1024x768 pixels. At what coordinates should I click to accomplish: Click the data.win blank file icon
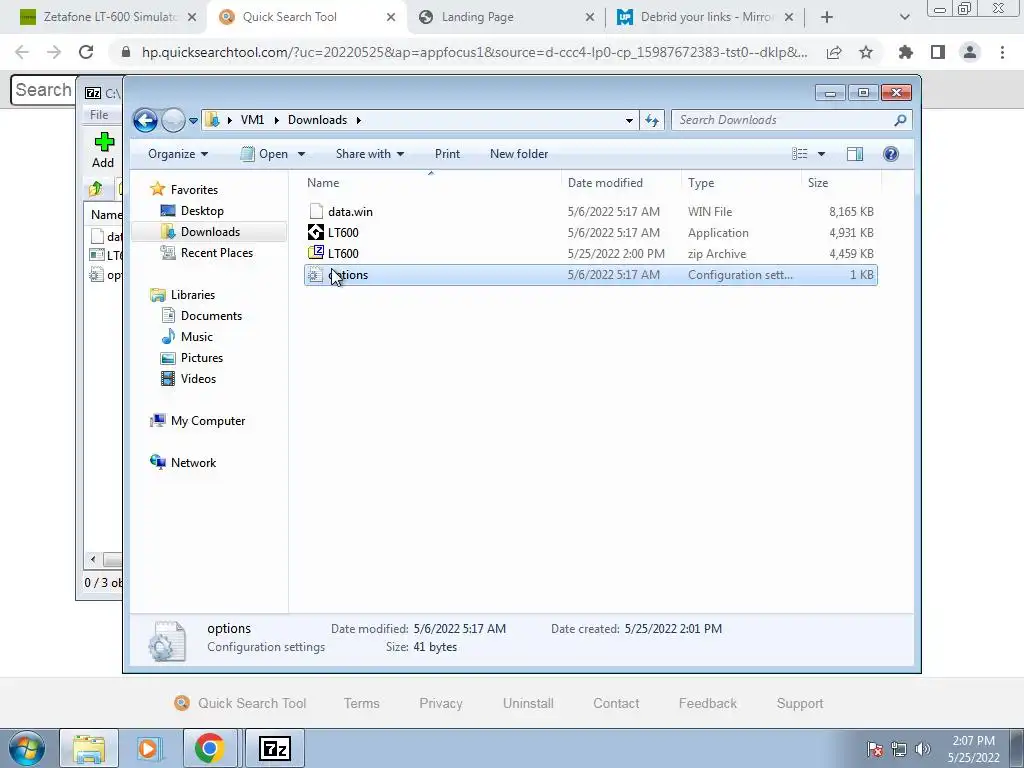316,212
